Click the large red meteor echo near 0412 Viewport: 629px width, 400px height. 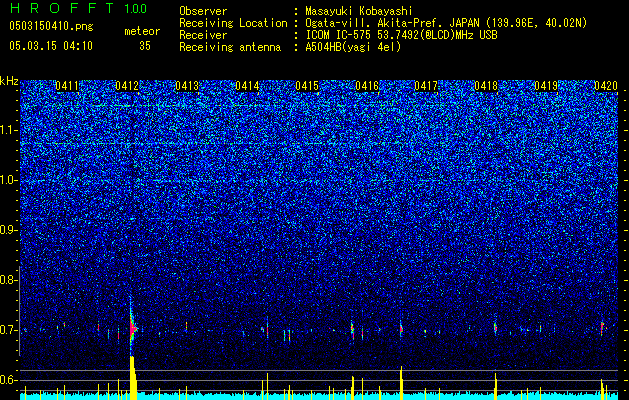(x=132, y=328)
